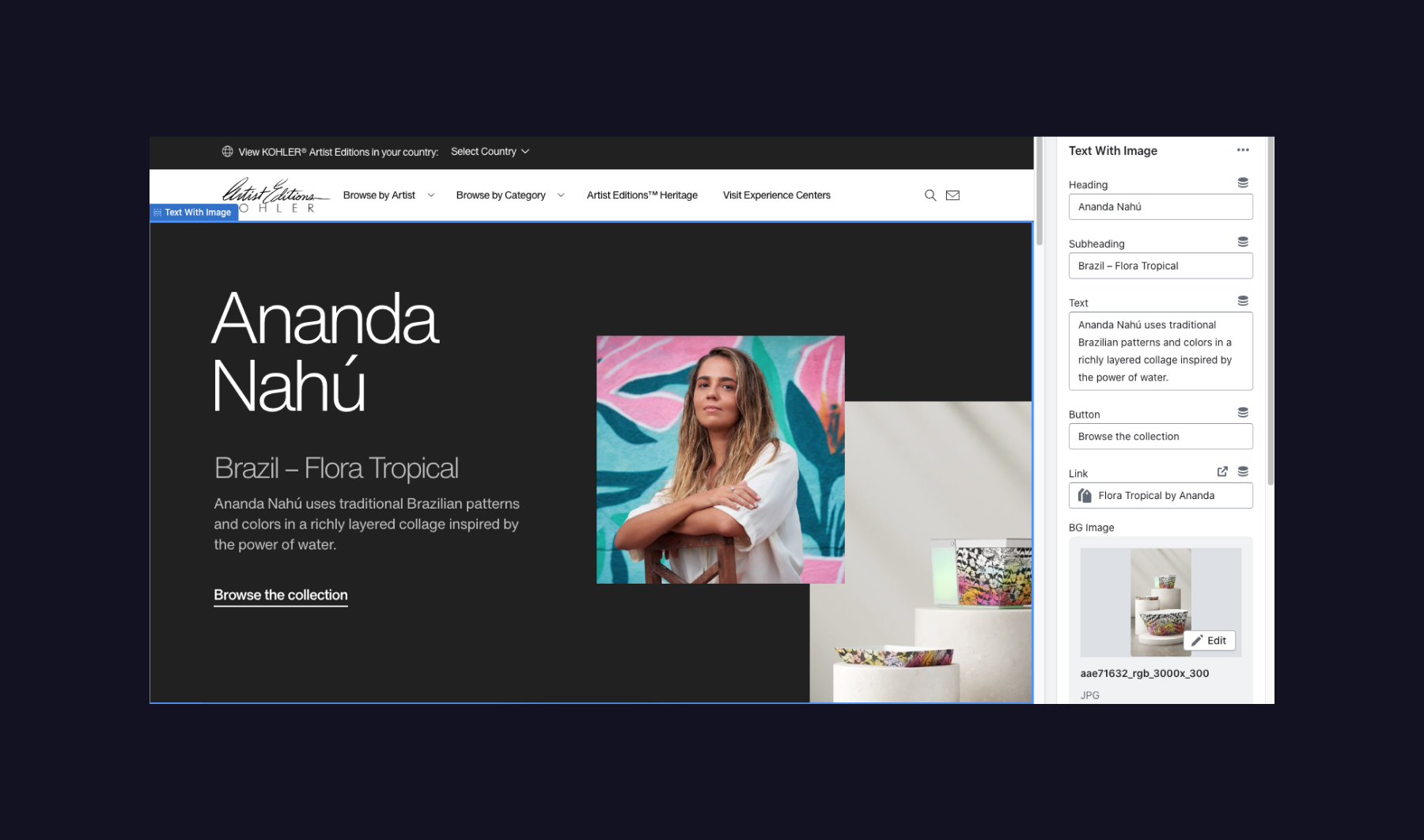Image resolution: width=1424 pixels, height=840 pixels.
Task: Click the Ananda Nahú portrait image
Action: (720, 460)
